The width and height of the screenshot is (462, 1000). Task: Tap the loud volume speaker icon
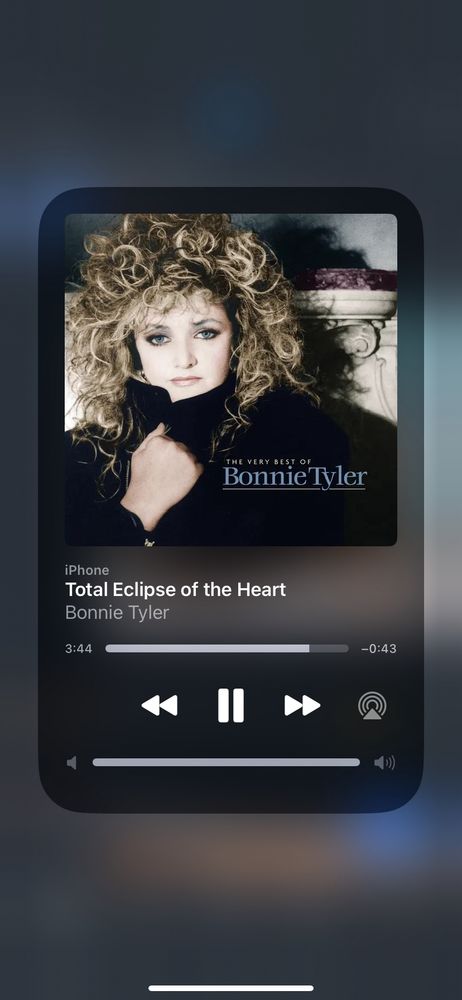[385, 763]
